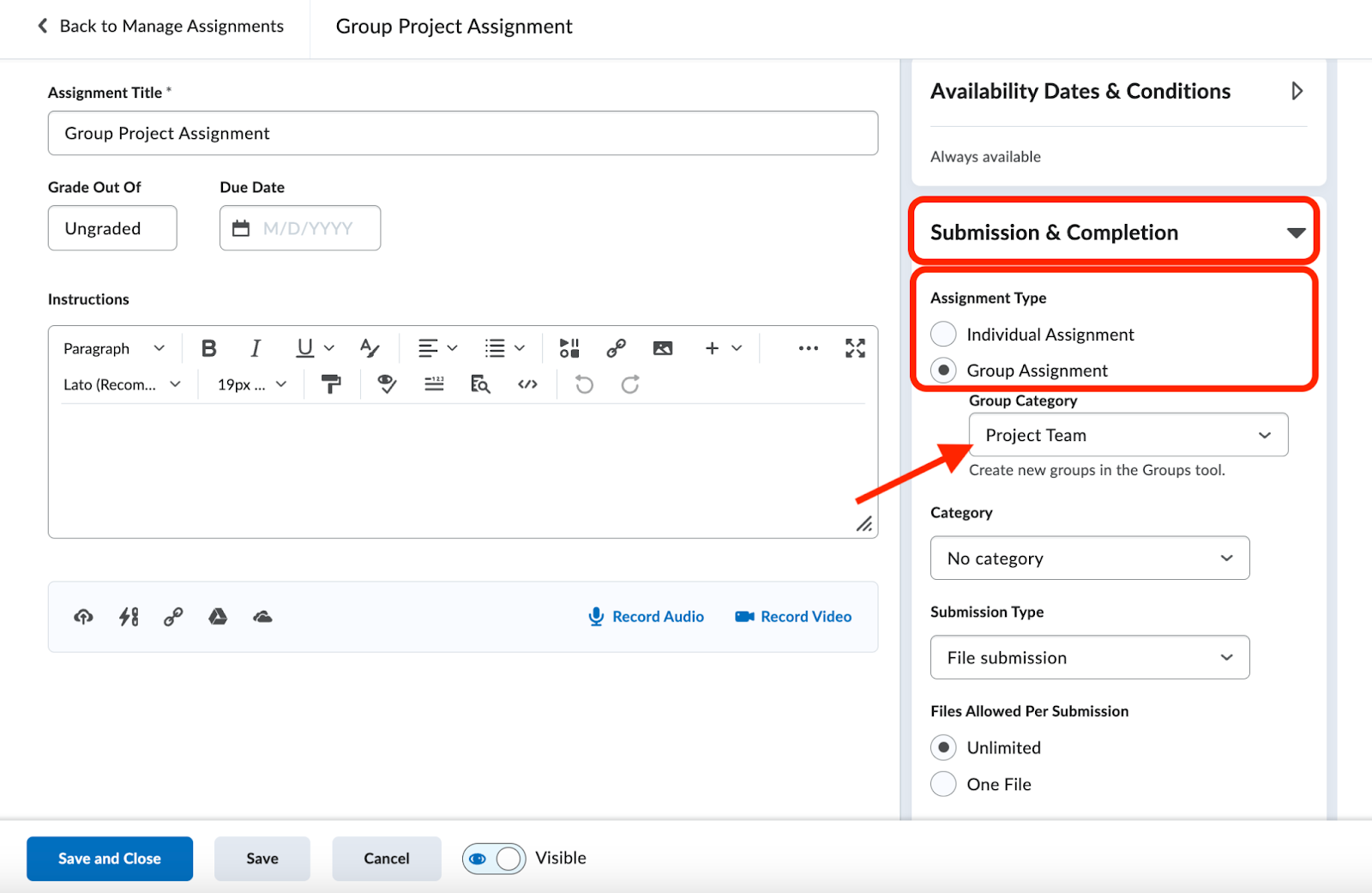This screenshot has height=893, width=1372.
Task: Toggle the Visible switch
Action: 494,859
